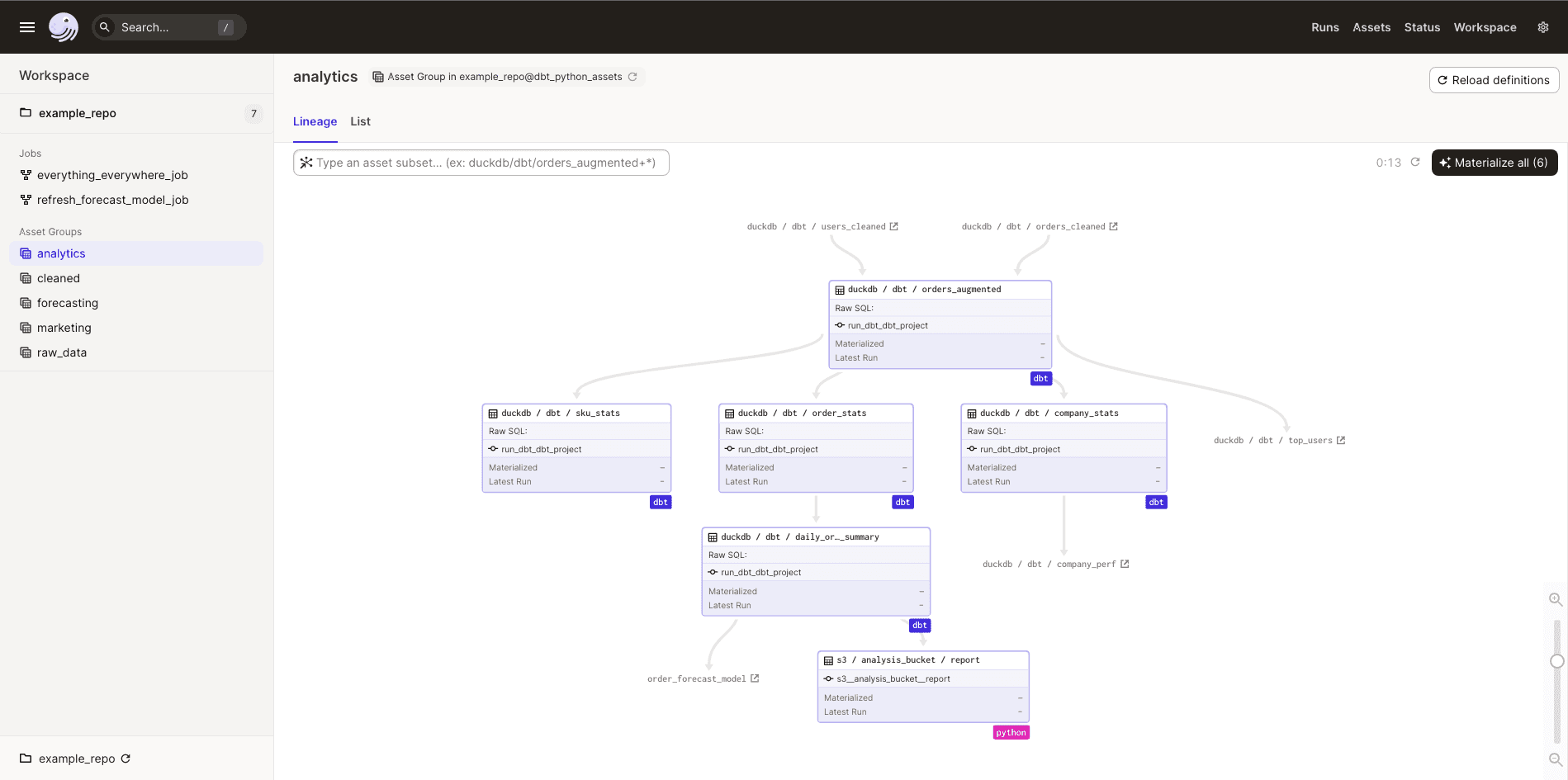
Task: Select the asset group icon next to marketing
Action: point(24,327)
